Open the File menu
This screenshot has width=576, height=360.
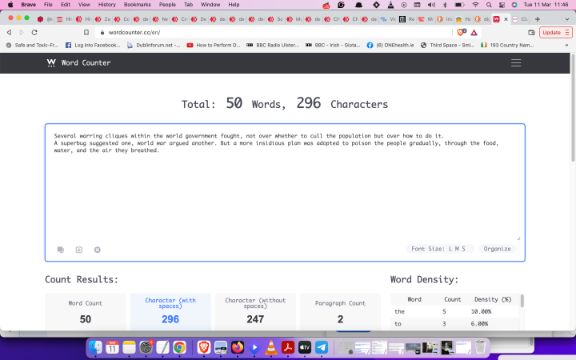pyautogui.click(x=48, y=5)
